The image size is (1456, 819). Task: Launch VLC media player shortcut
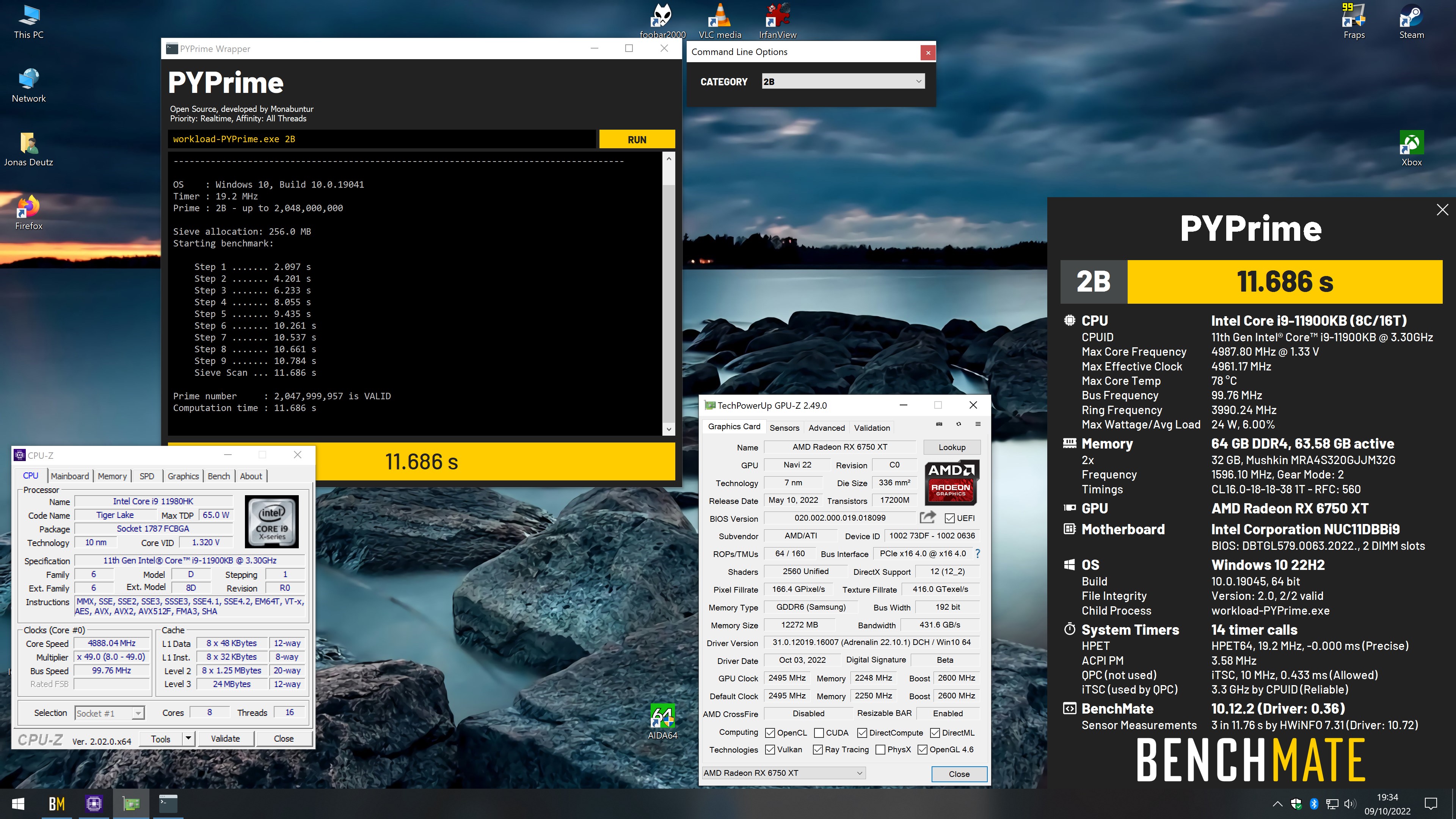tap(720, 22)
